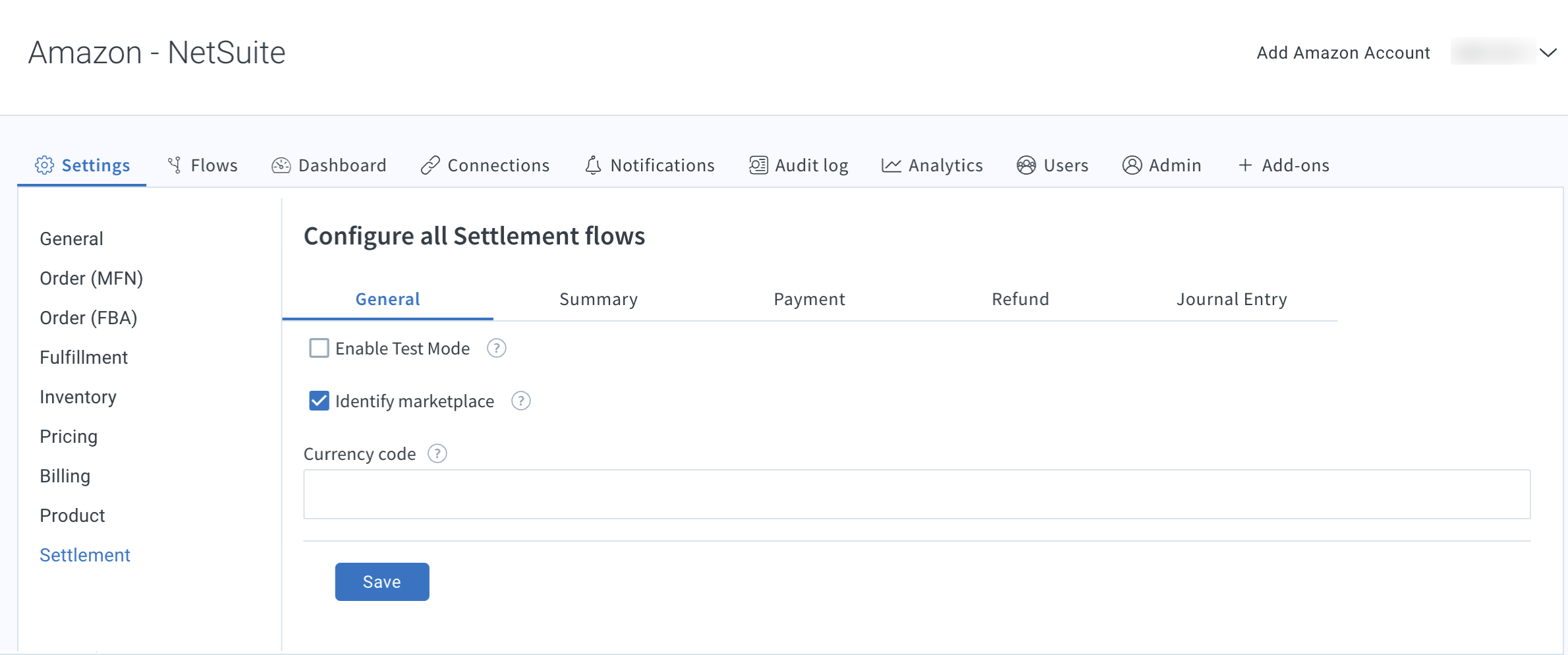Enable Test Mode checkbox
The width and height of the screenshot is (1568, 655).
point(319,348)
